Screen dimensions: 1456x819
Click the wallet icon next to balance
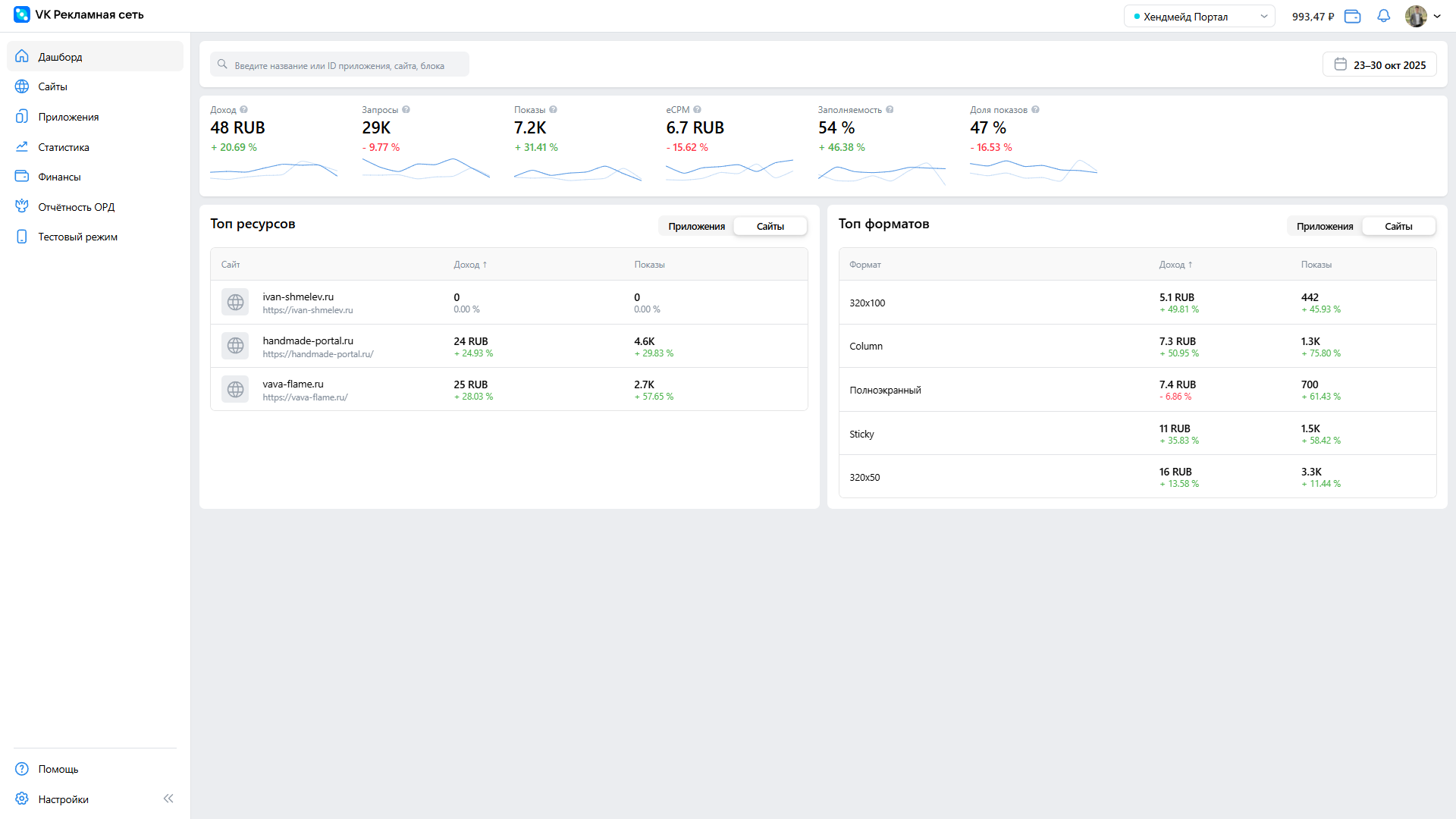[x=1352, y=16]
